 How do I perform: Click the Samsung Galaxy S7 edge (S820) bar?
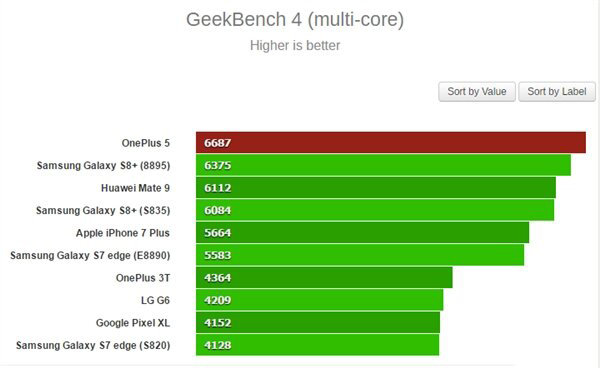(x=318, y=345)
